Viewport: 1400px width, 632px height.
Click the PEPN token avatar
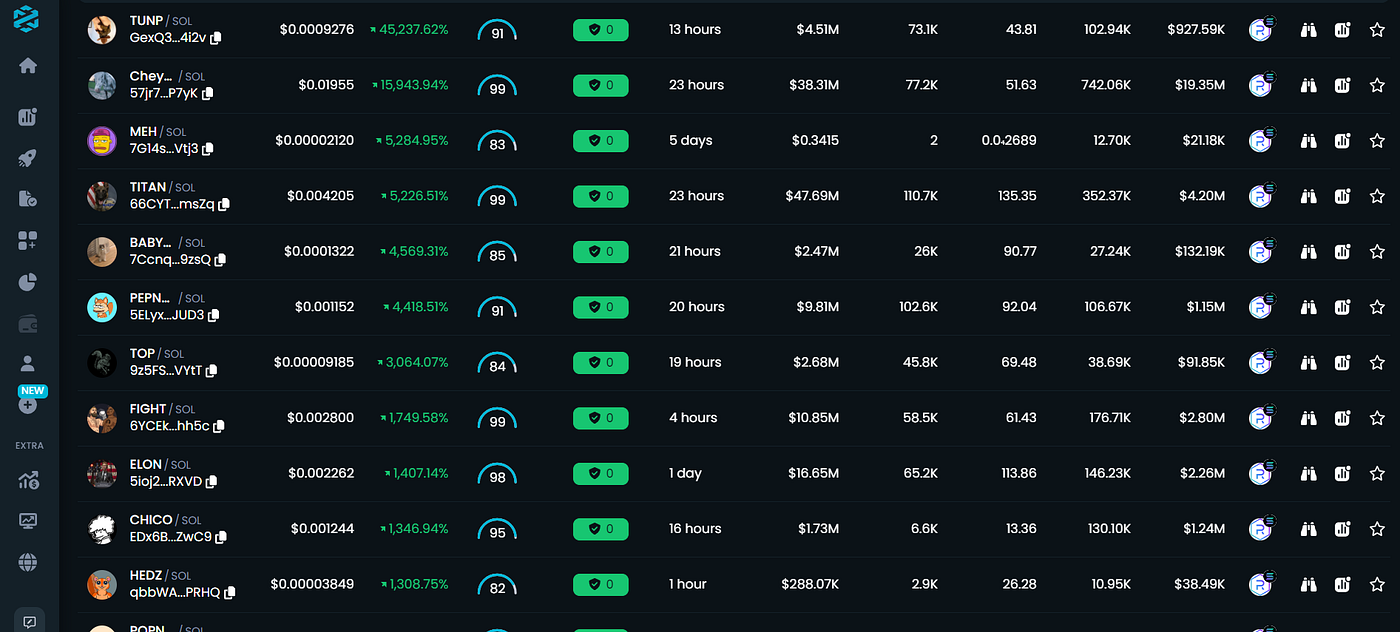coord(102,307)
